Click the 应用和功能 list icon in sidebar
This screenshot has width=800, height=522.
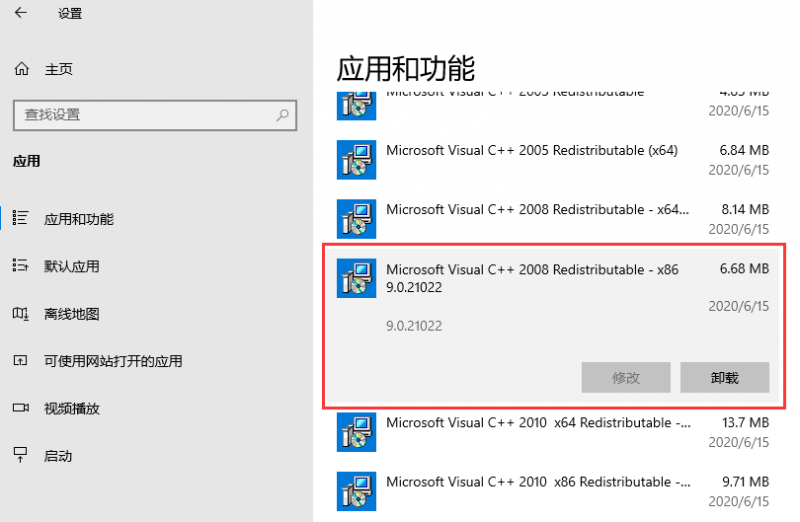[20, 218]
